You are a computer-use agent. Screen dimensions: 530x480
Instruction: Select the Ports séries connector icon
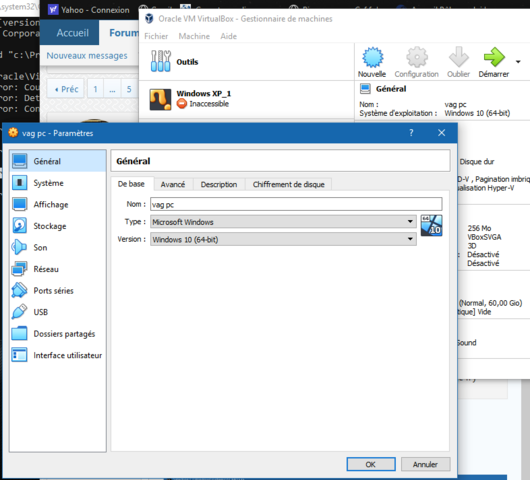point(20,290)
